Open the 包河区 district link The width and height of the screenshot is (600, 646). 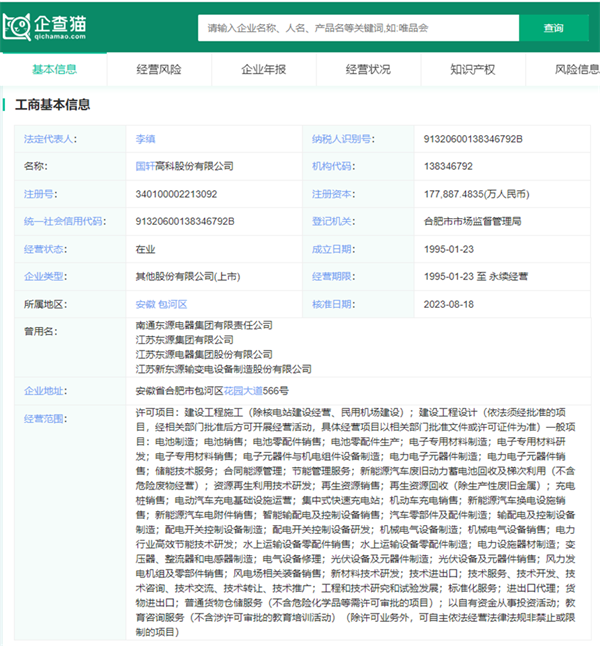pyautogui.click(x=173, y=304)
